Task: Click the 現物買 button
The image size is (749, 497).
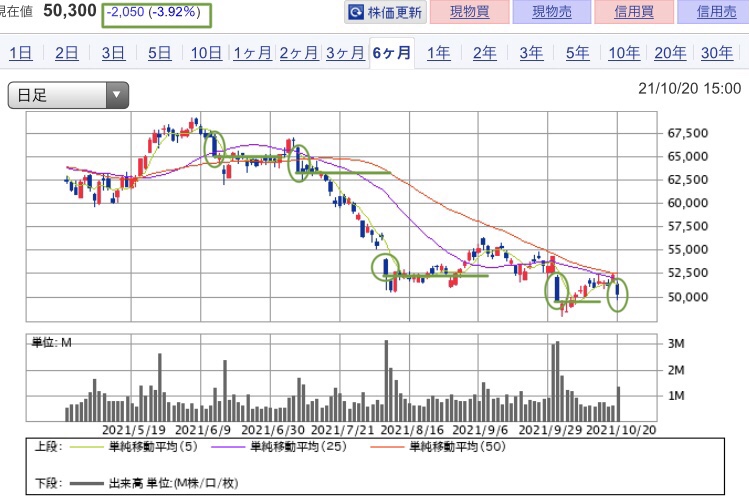Action: 470,12
